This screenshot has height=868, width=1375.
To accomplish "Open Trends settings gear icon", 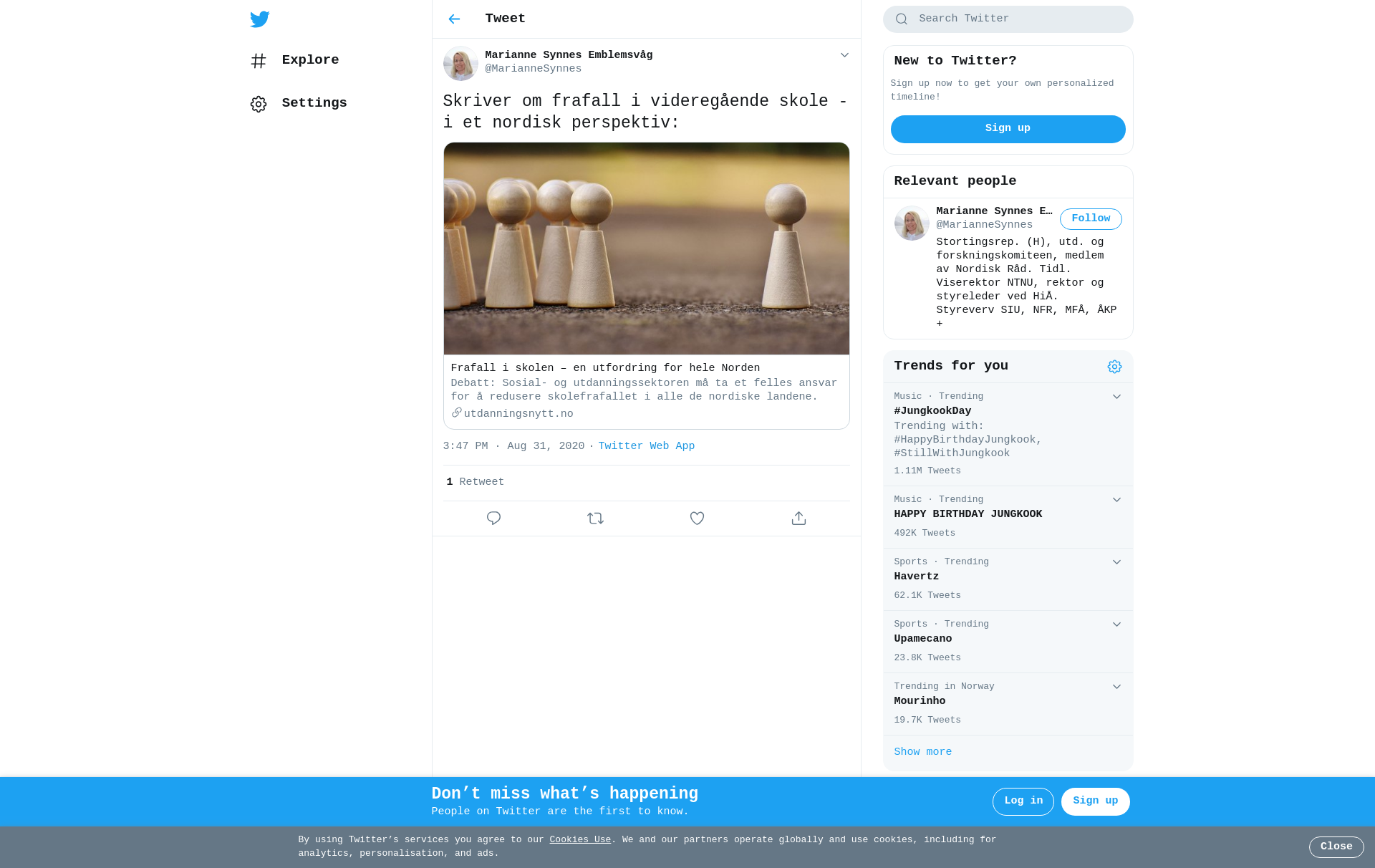I will pos(1114,367).
